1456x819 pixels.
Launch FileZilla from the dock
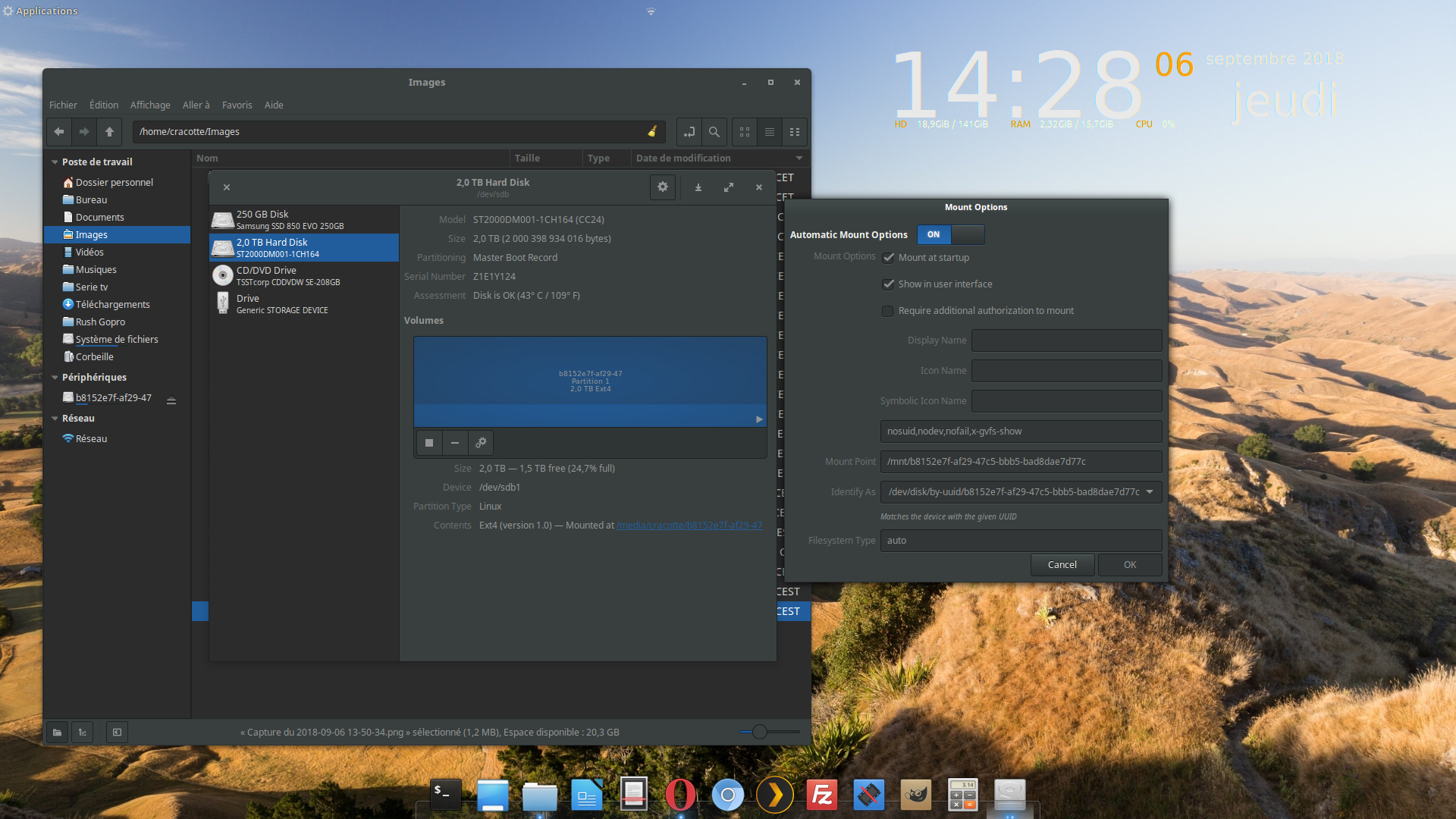(x=822, y=795)
